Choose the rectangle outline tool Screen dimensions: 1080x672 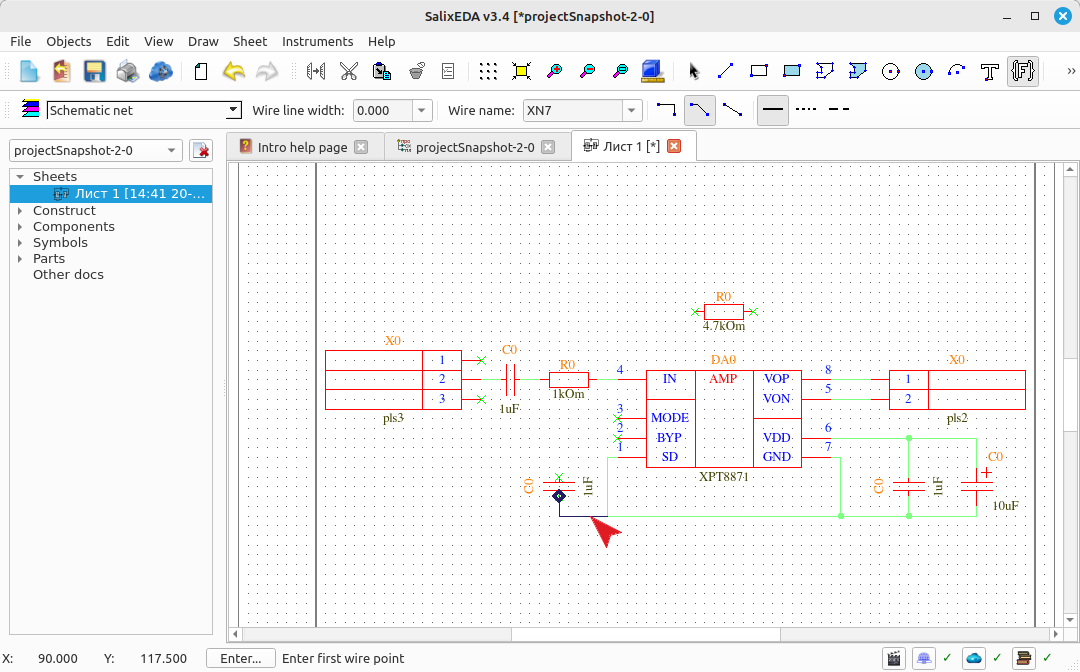click(x=758, y=71)
